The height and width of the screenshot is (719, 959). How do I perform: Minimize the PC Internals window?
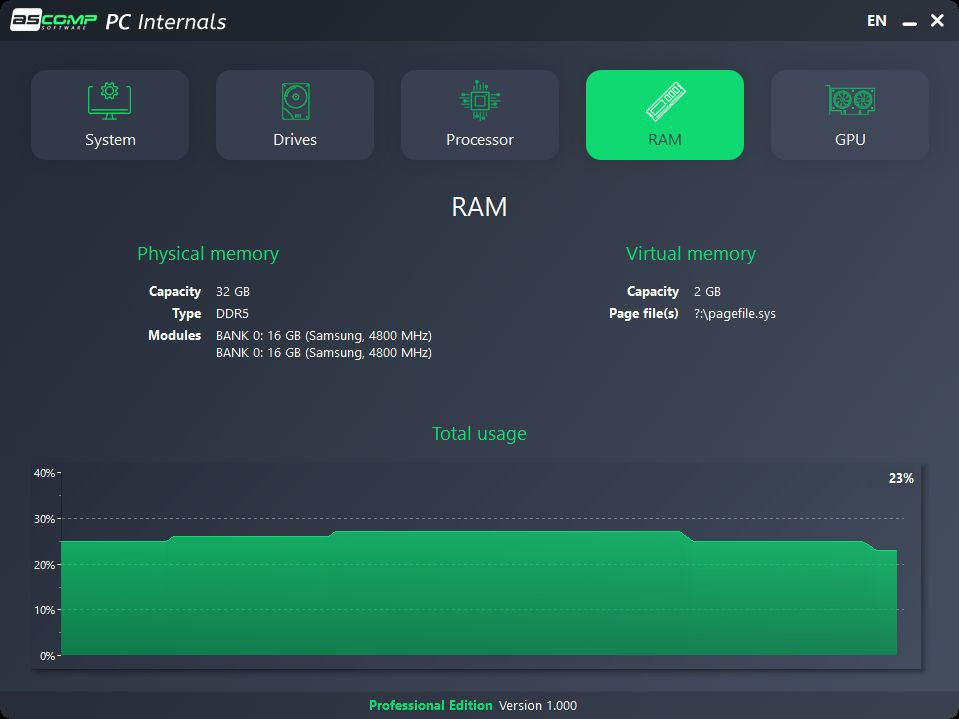pos(909,23)
